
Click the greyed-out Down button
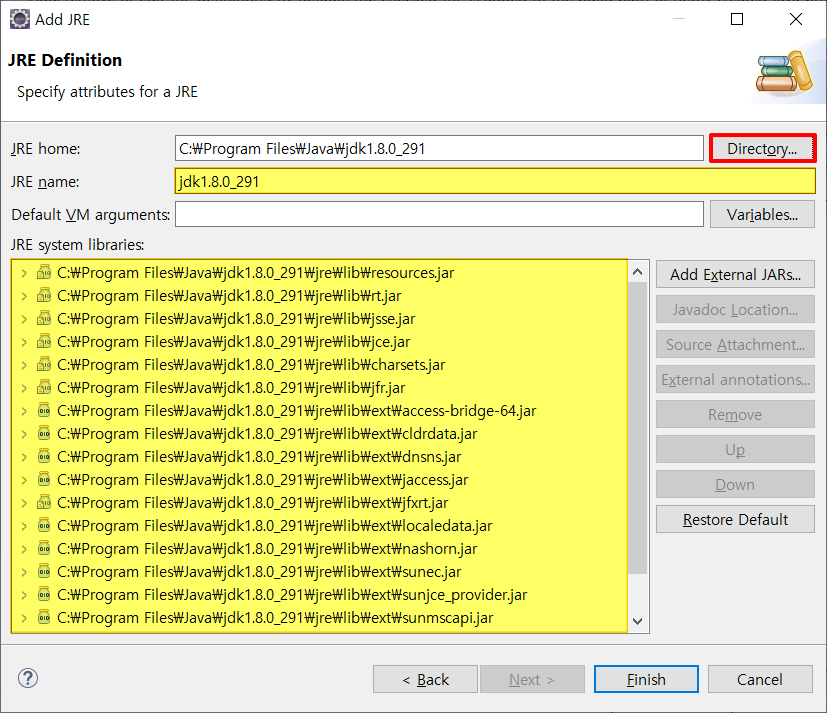click(x=735, y=484)
